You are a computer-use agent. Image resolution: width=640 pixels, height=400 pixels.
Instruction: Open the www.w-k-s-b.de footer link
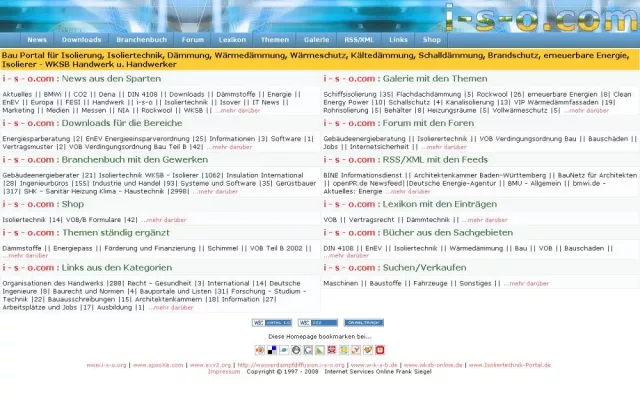tap(374, 365)
